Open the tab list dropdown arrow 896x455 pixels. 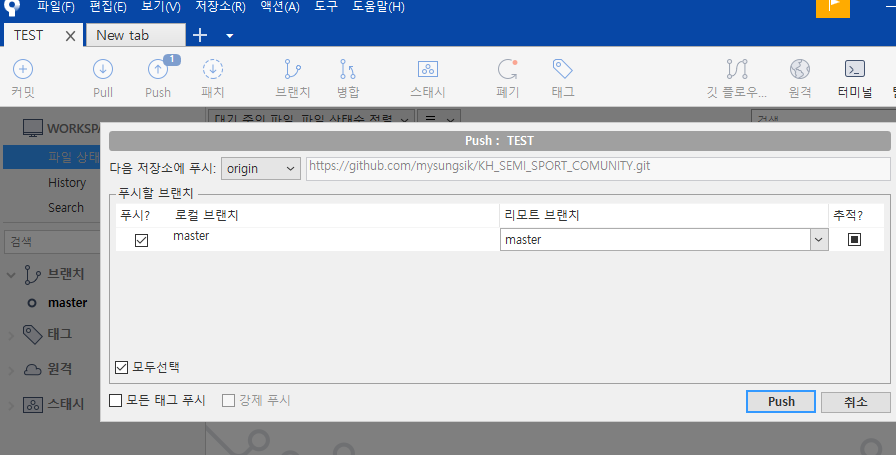230,35
